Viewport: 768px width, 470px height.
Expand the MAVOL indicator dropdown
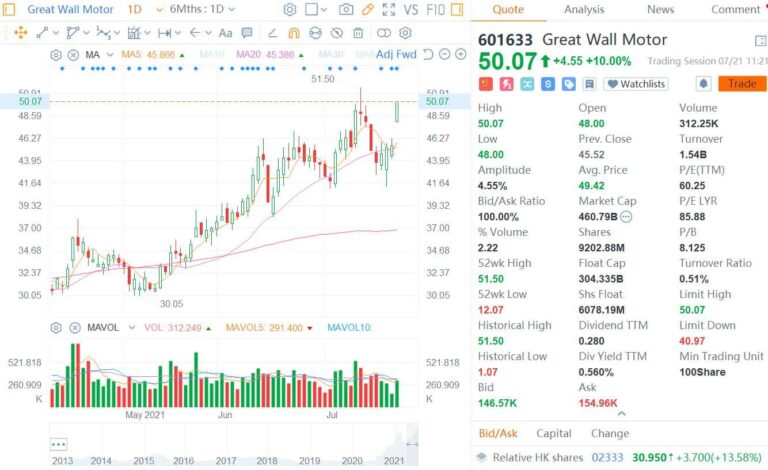(x=131, y=328)
